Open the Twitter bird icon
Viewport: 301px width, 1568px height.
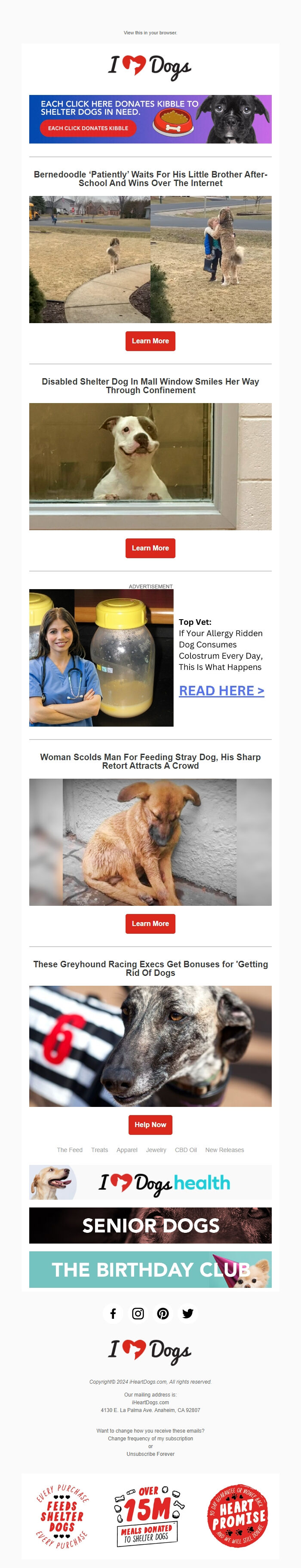click(187, 1313)
